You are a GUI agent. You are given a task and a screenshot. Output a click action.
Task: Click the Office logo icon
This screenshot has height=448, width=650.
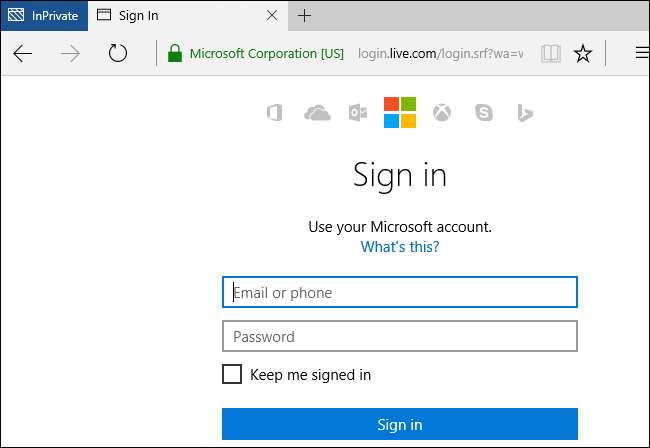[x=274, y=113]
